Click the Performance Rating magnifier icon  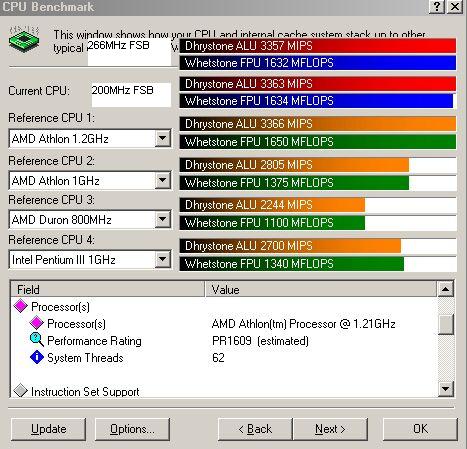[x=37, y=340]
